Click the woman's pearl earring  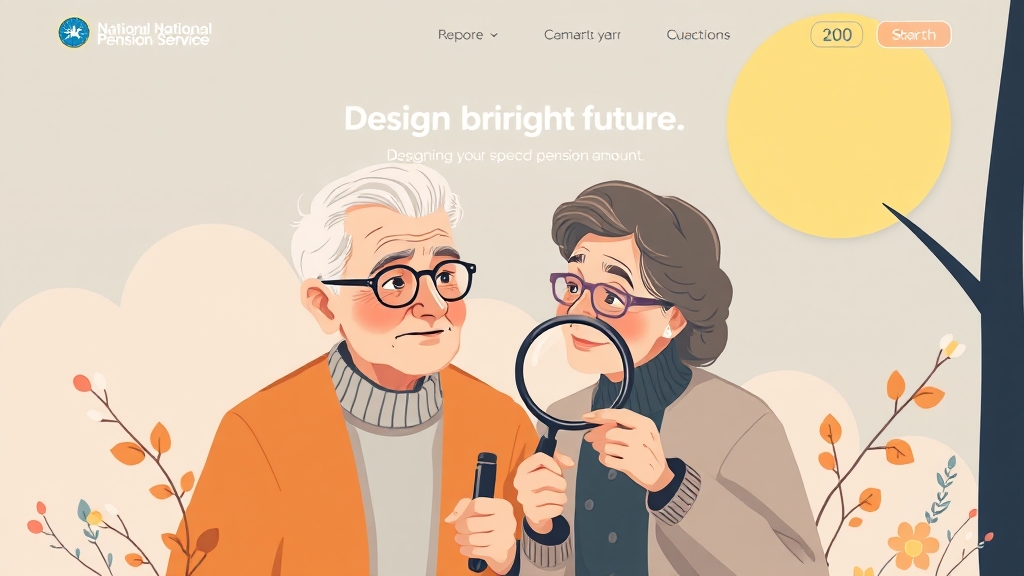[667, 332]
